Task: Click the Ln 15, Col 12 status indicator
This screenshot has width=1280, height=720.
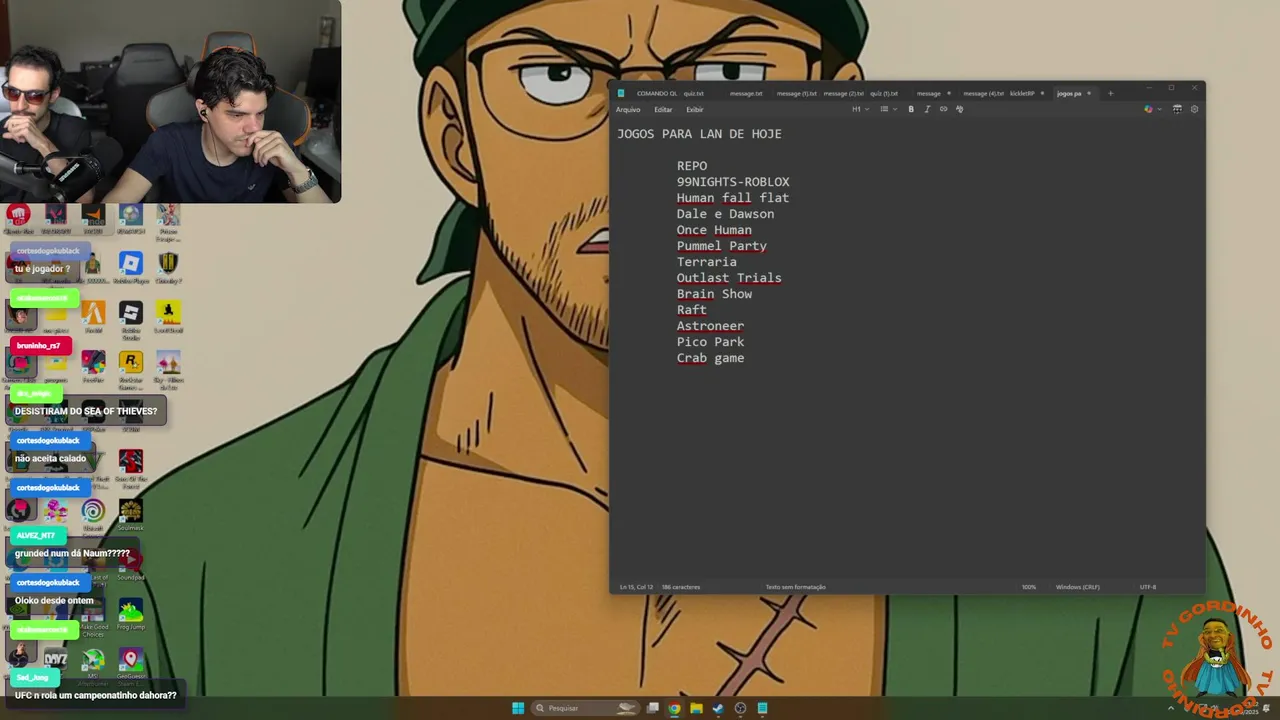Action: coord(636,587)
